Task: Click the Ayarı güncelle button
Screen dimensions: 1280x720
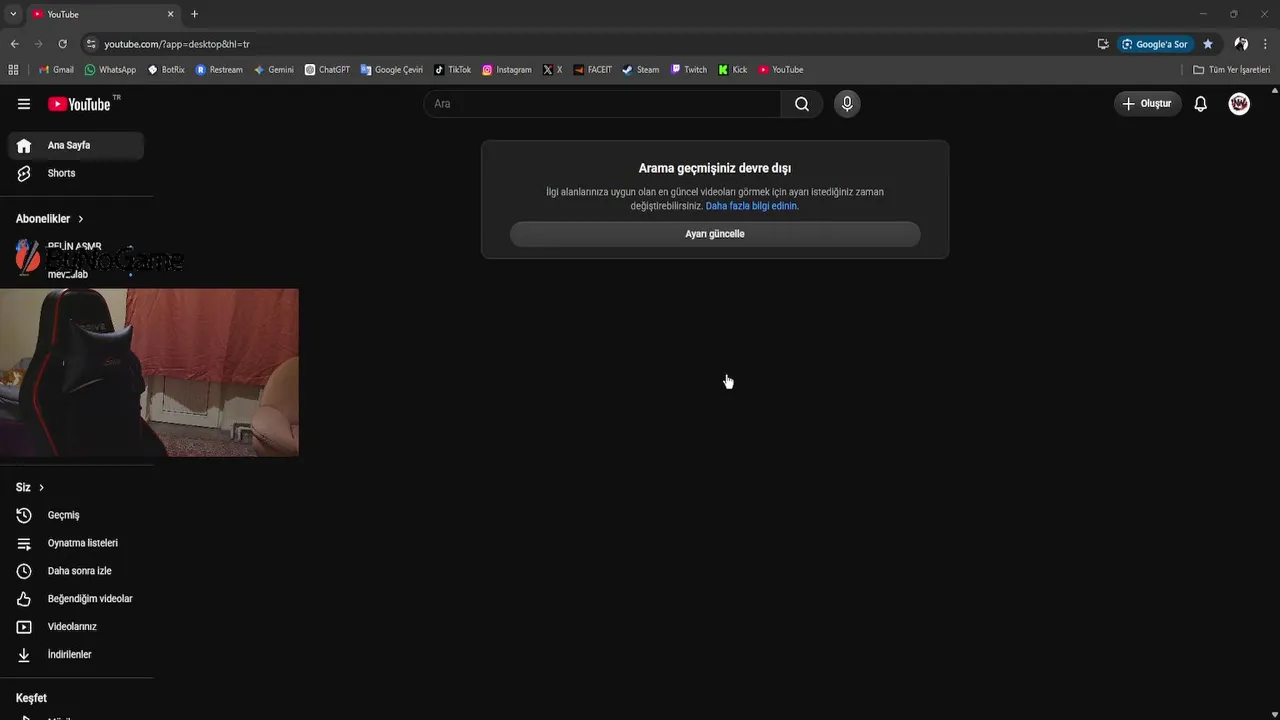Action: click(715, 234)
